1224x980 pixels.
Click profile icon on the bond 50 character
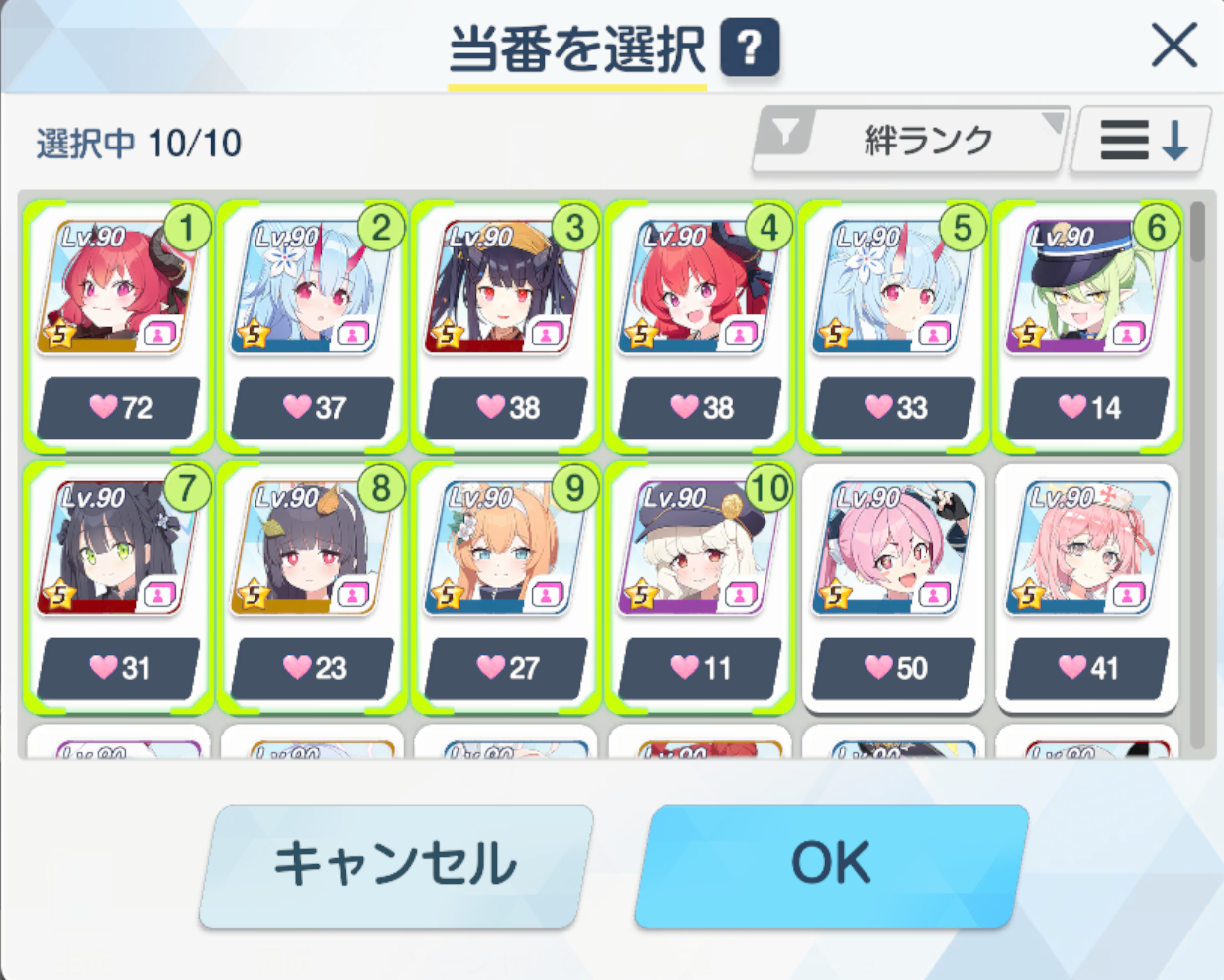934,595
